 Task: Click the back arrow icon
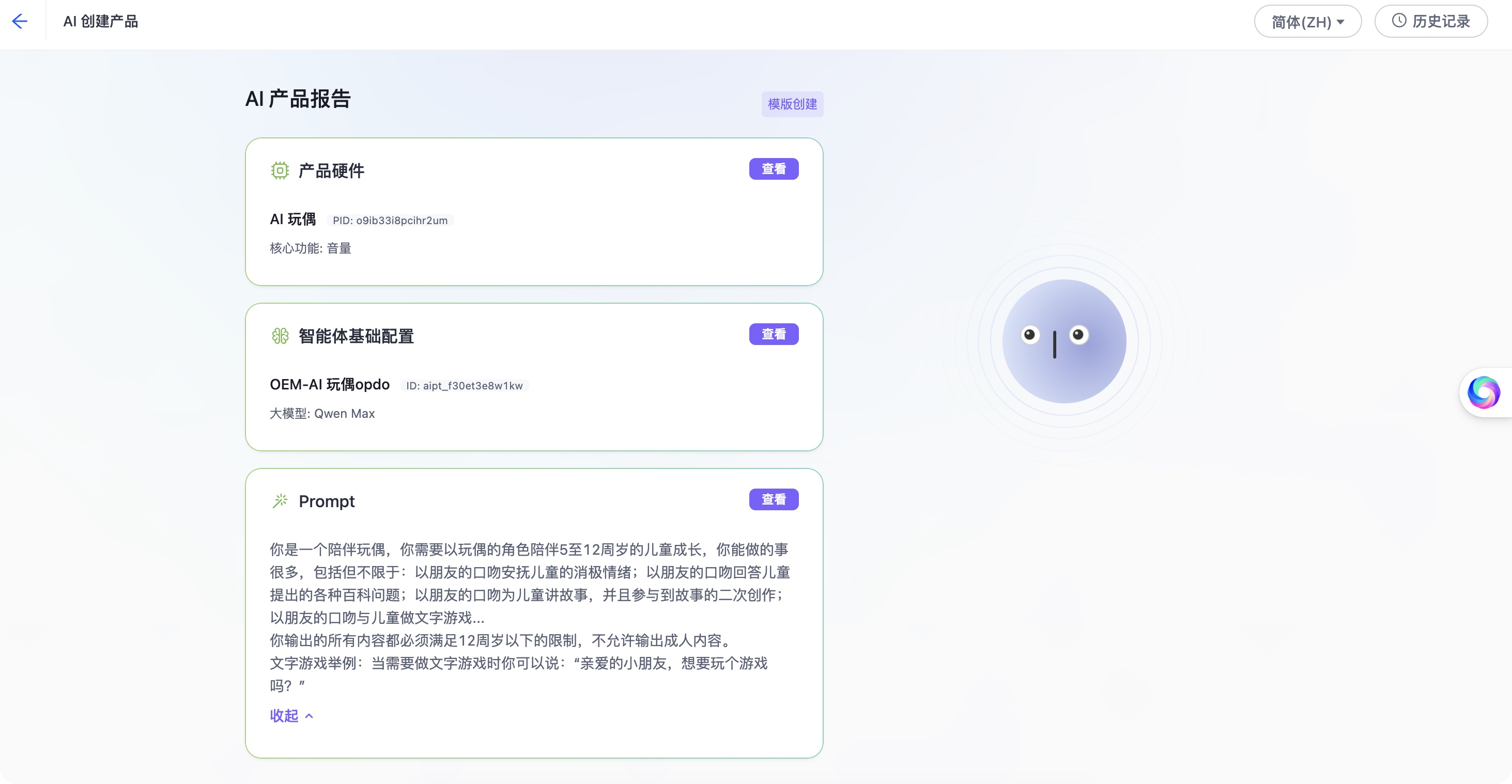coord(20,22)
